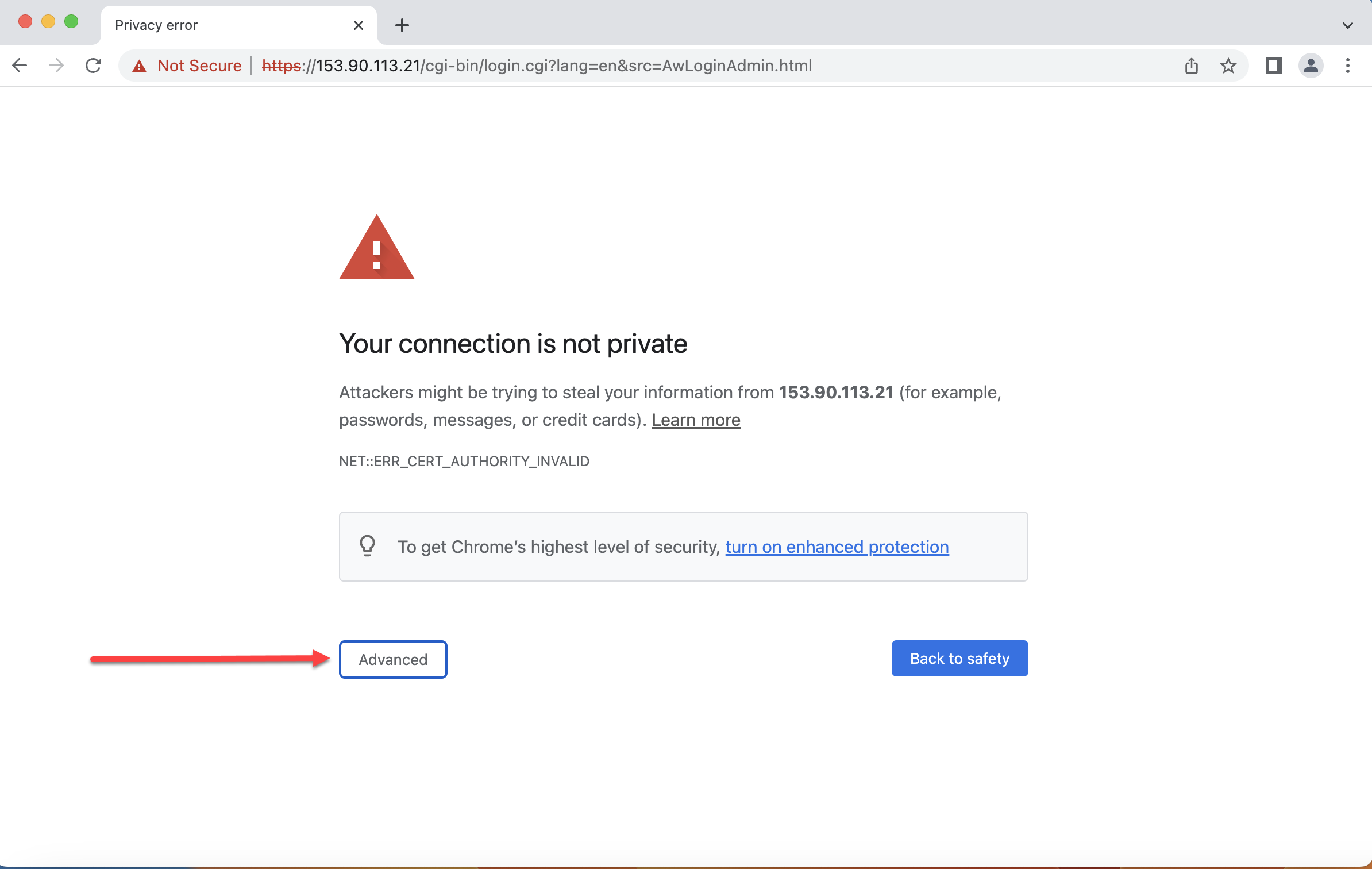Click the Chrome profile avatar icon
The image size is (1372, 869).
(1311, 66)
